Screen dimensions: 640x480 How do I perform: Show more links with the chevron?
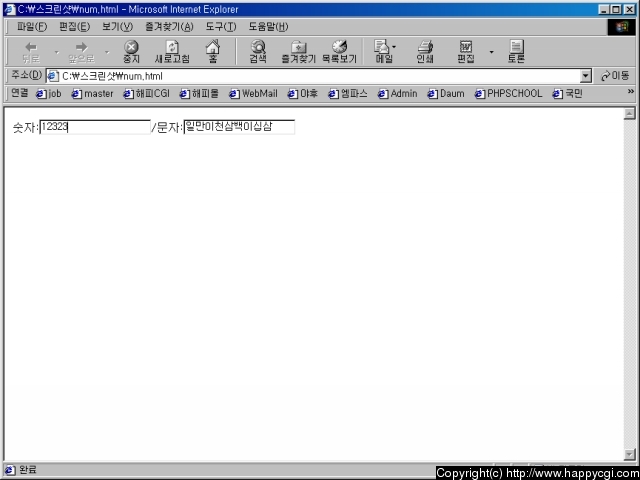pyautogui.click(x=631, y=91)
